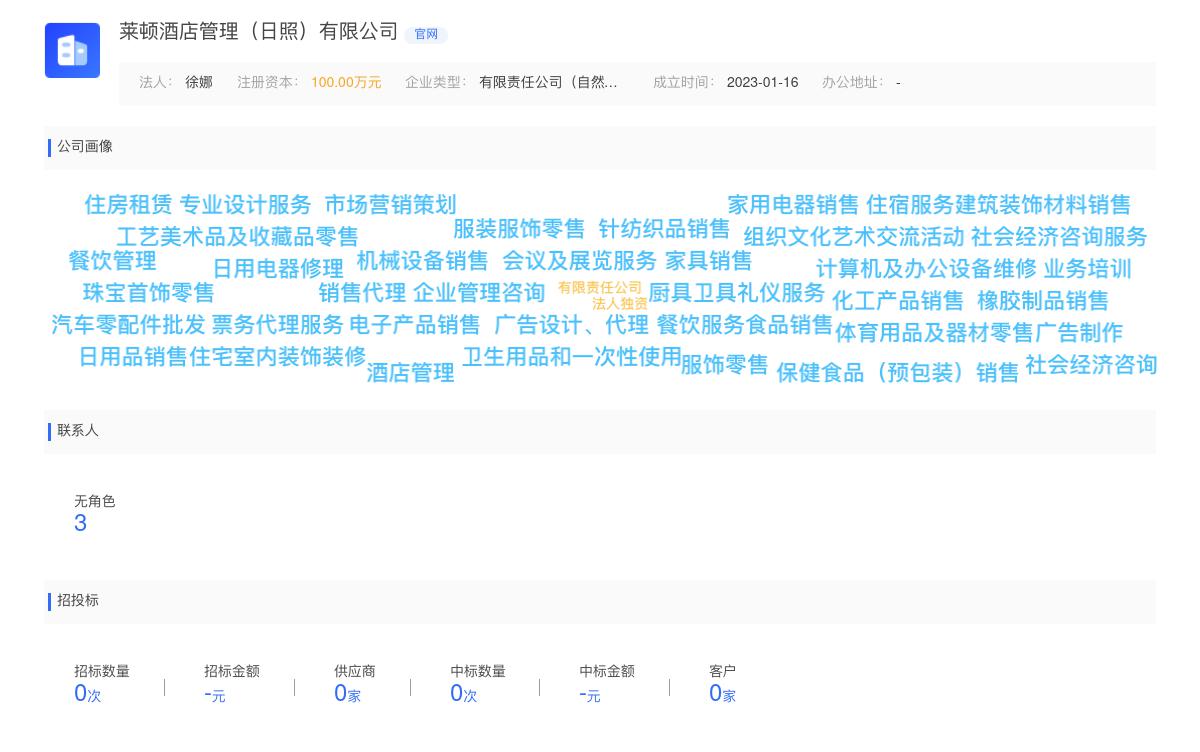Click the 化工产品销售 tag
Image resolution: width=1200 pixels, height=752 pixels.
[898, 301]
